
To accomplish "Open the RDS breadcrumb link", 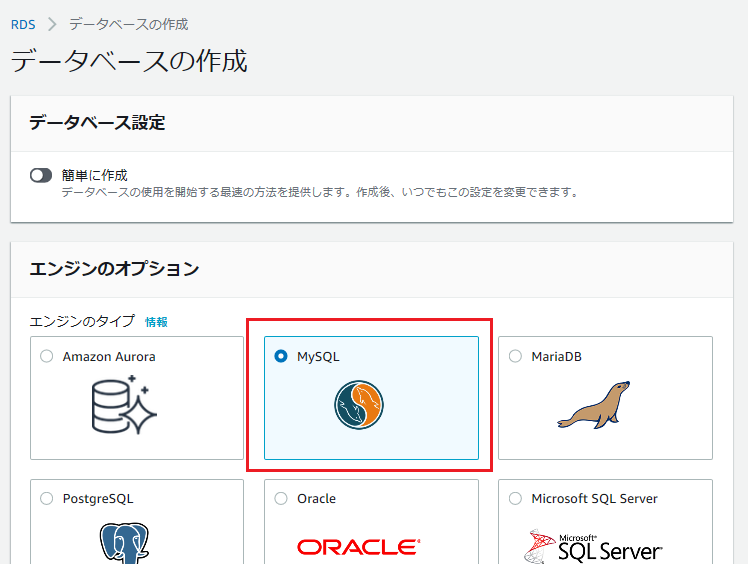I will click(x=23, y=24).
